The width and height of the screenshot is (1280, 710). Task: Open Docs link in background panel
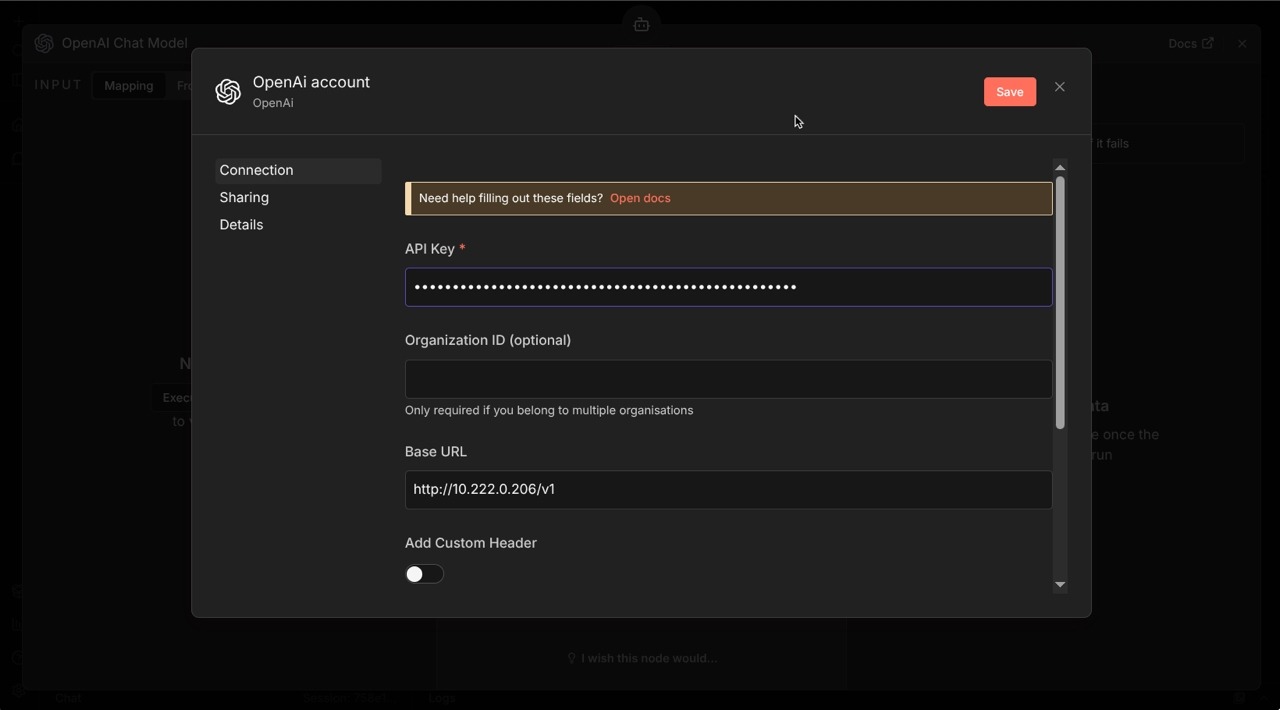tap(1190, 43)
